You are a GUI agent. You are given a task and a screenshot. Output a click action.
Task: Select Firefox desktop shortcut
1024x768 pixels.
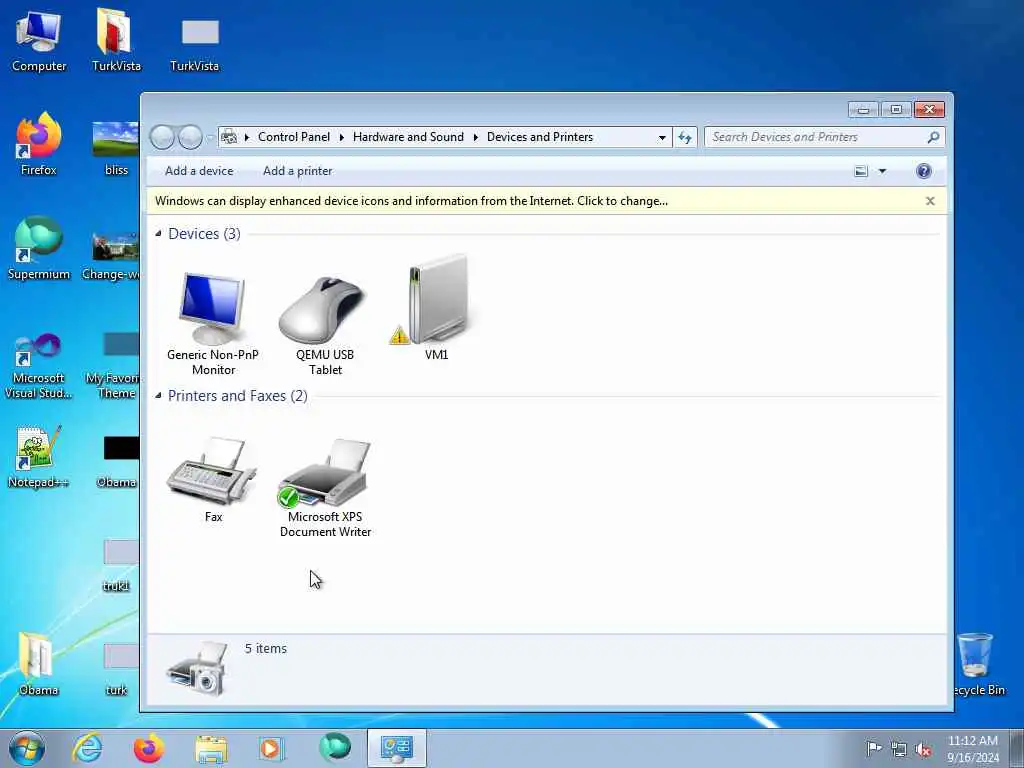coord(39,144)
